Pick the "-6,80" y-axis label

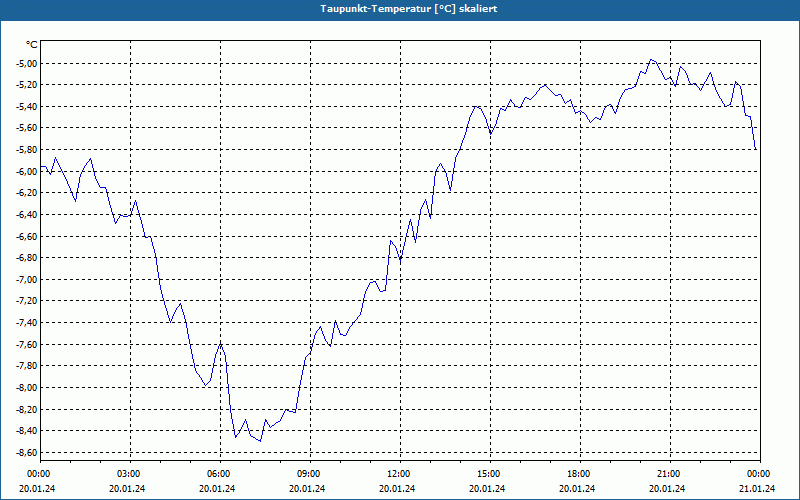(26, 258)
